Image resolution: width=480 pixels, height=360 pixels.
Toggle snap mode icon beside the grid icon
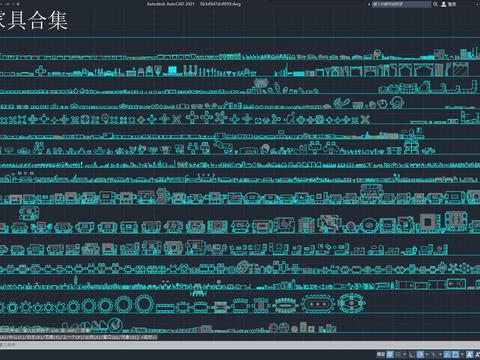pos(398,354)
